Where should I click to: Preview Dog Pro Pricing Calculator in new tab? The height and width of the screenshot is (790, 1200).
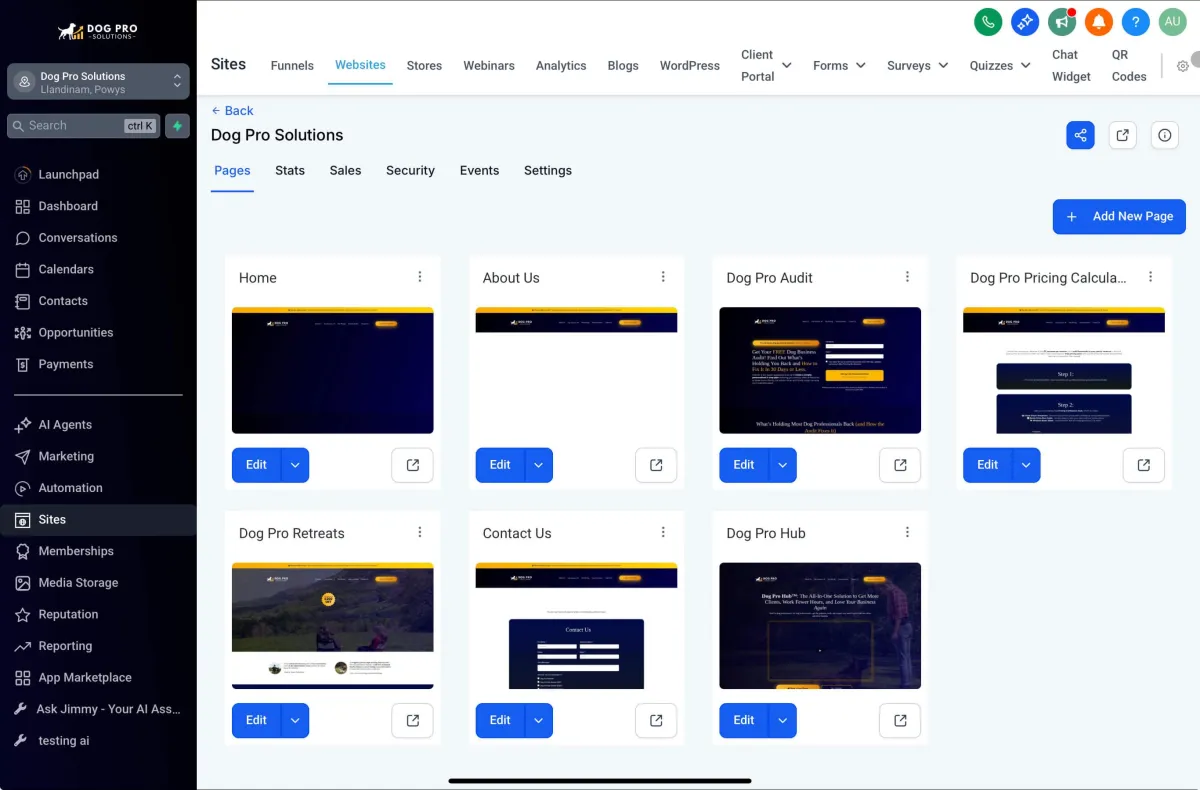(1144, 465)
